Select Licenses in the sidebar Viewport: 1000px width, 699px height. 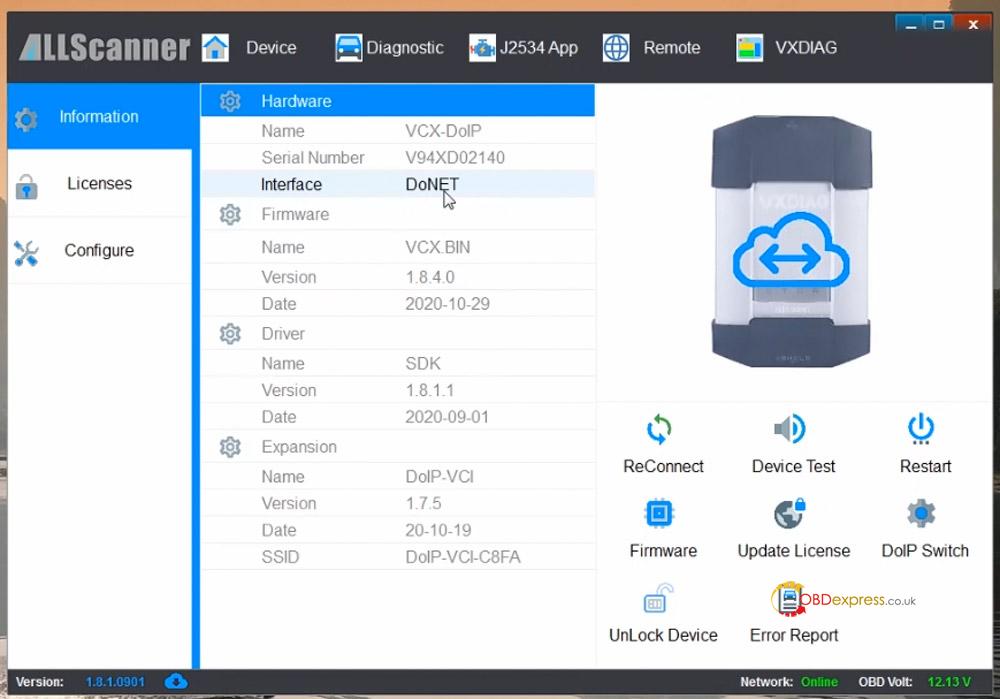tap(99, 184)
